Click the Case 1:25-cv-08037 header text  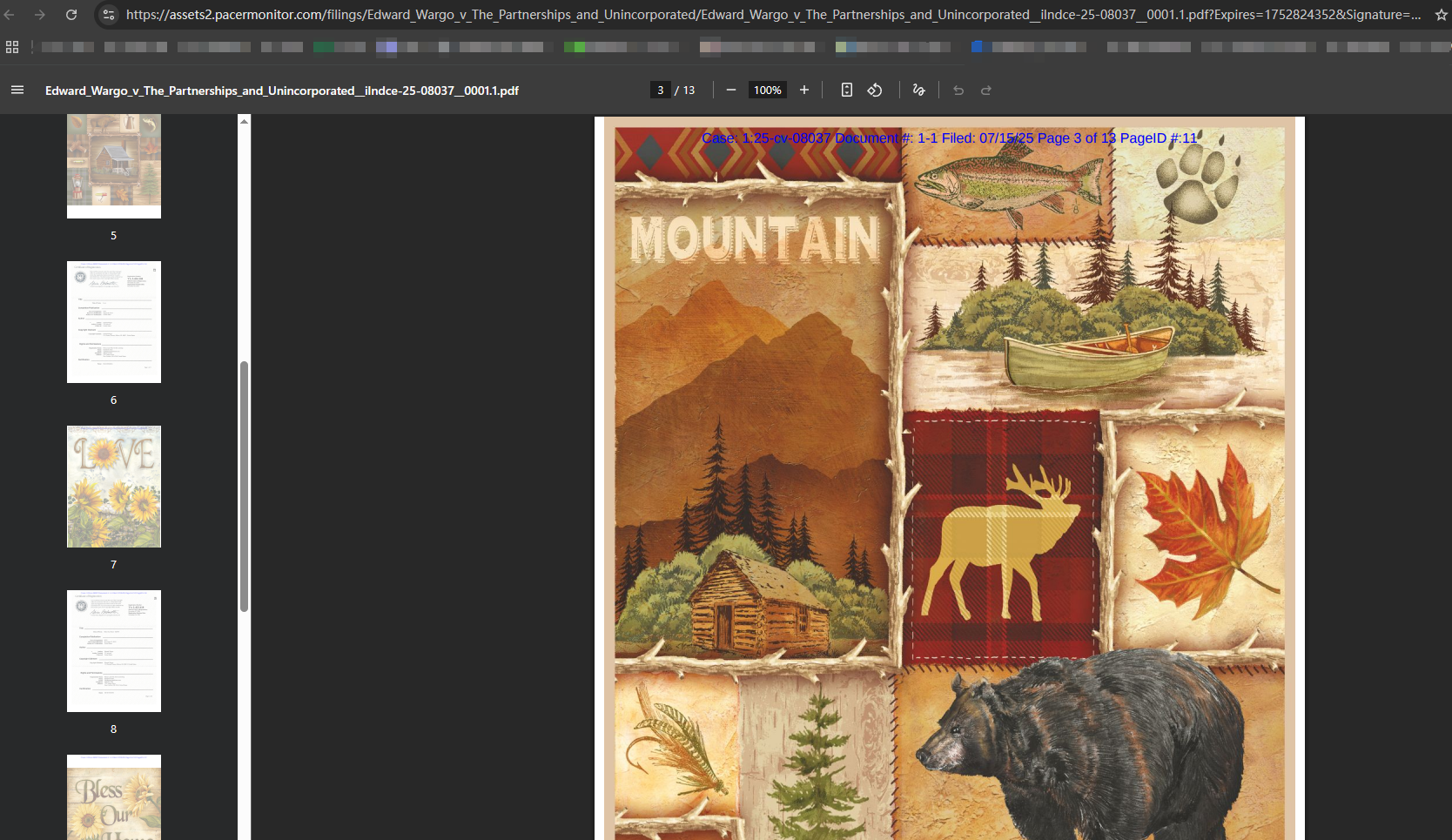point(950,138)
